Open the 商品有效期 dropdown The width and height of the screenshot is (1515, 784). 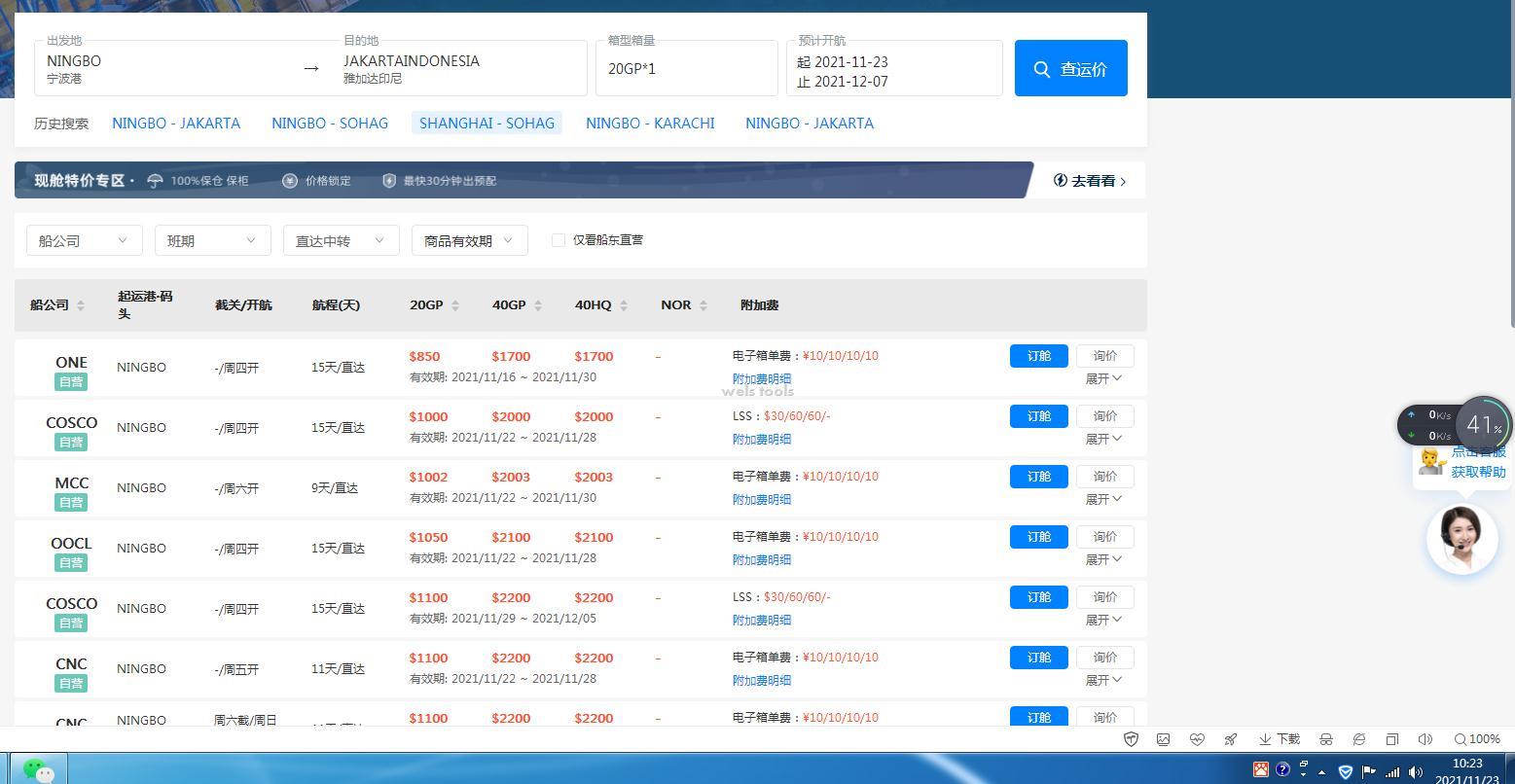tap(469, 239)
